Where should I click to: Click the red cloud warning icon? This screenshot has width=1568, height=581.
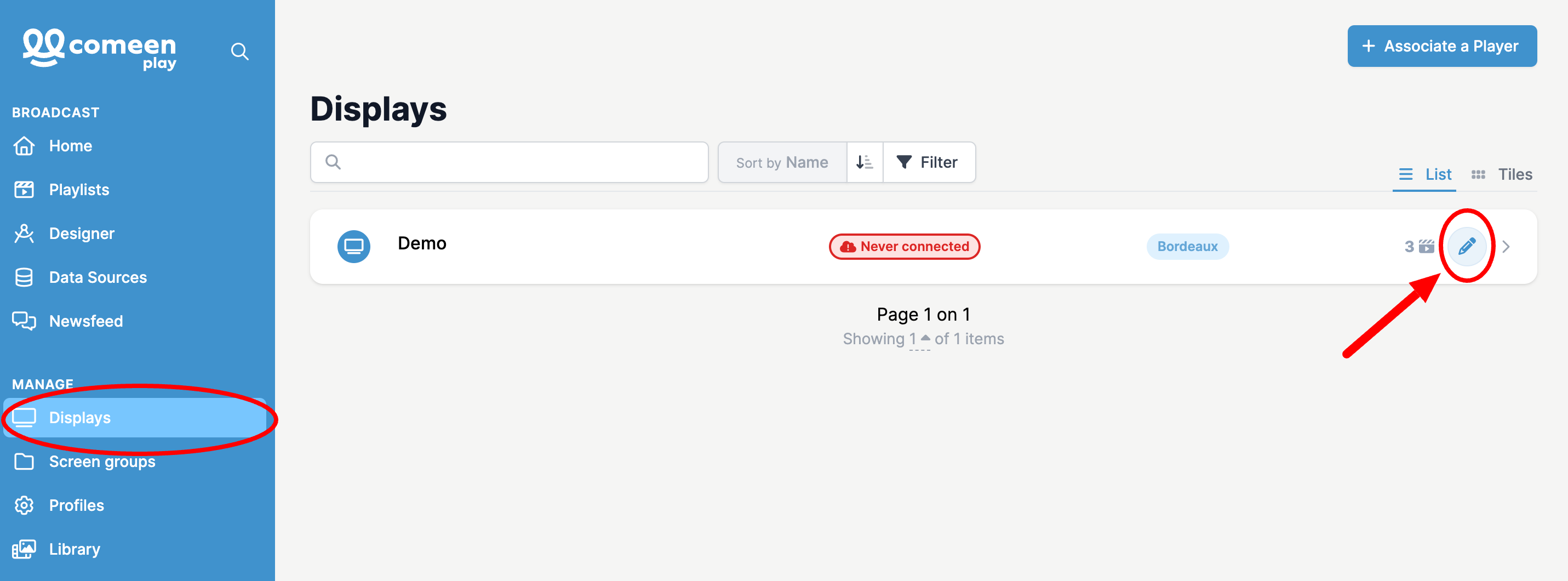point(848,247)
